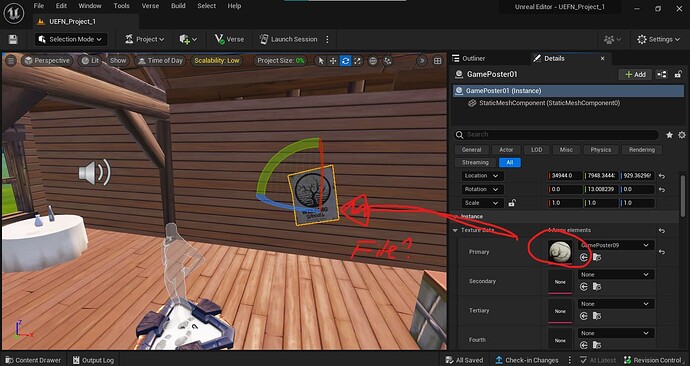Browse to Primary texture in Content Drawer
This screenshot has height=366, width=690.
point(597,257)
